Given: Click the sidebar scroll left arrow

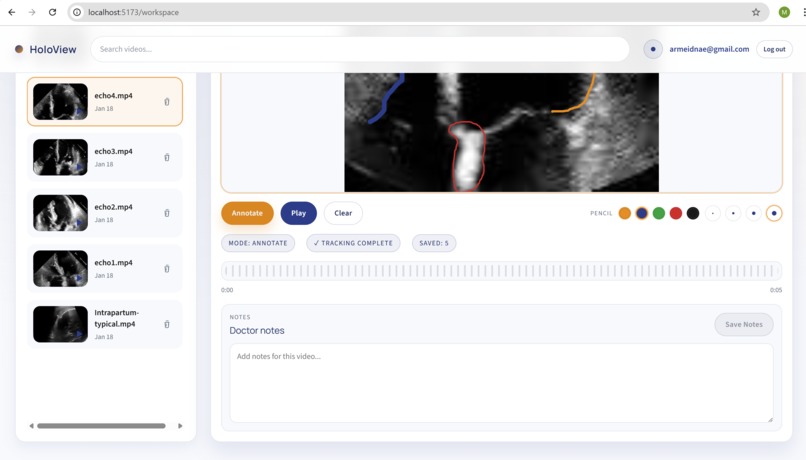Looking at the screenshot, I should tap(31, 426).
